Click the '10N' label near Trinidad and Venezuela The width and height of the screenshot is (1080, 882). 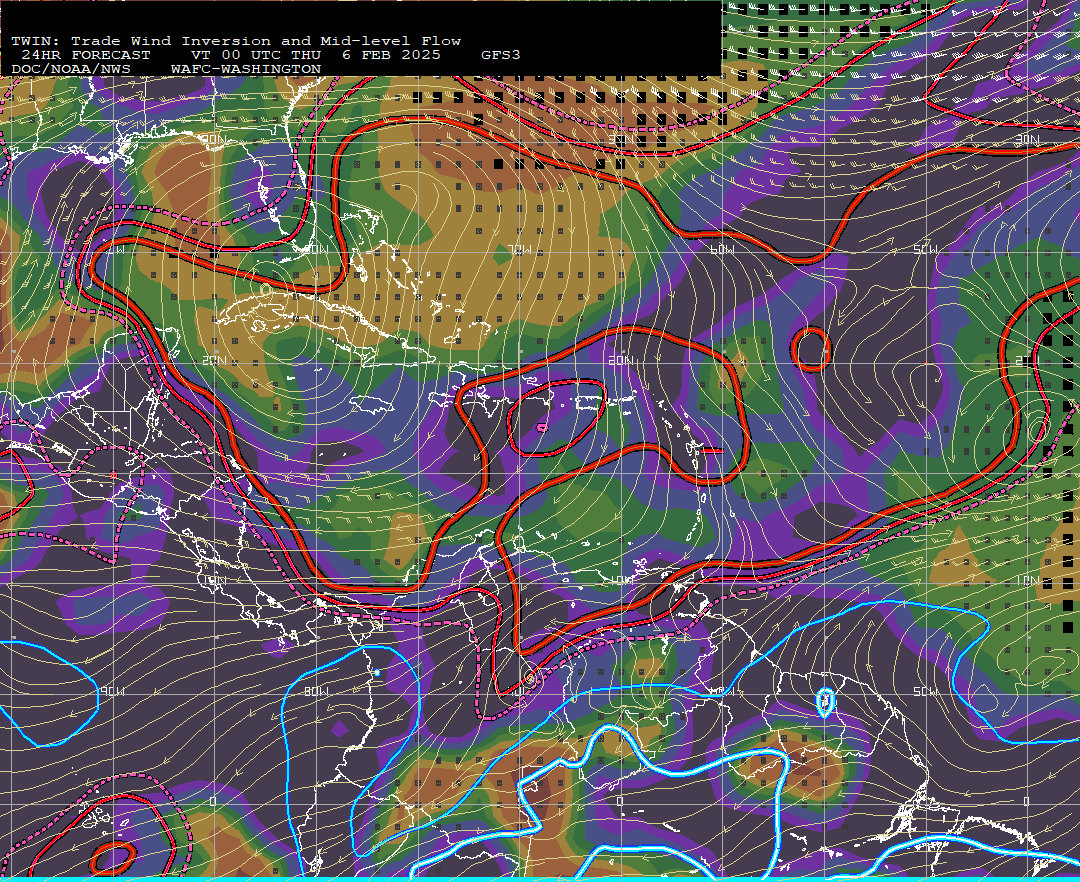click(x=621, y=580)
